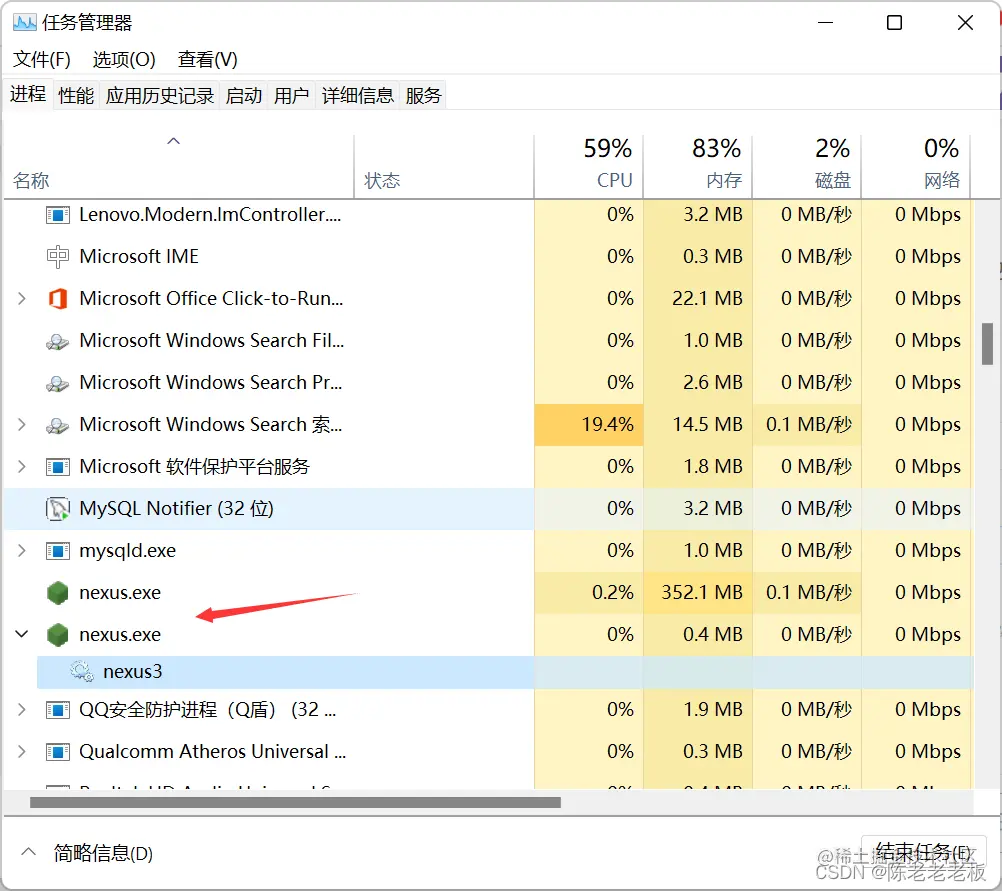
Task: Sort processes by 磁盘 column header
Action: [x=807, y=167]
